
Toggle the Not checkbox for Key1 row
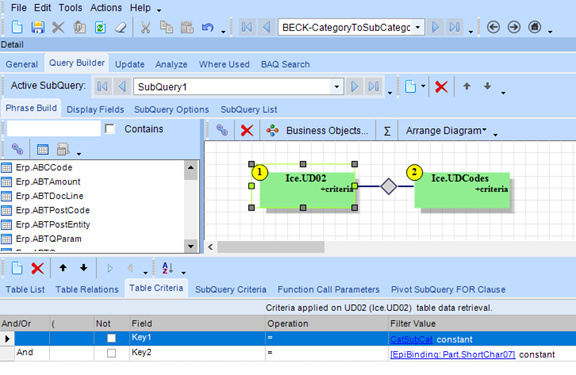(111, 338)
